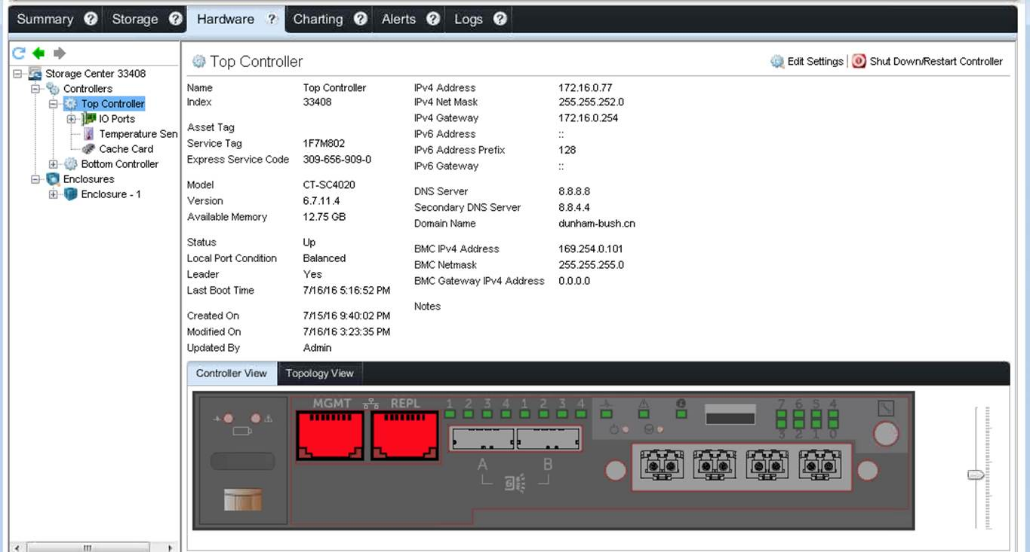
Task: Click the Enclosures icon in tree
Action: [53, 179]
